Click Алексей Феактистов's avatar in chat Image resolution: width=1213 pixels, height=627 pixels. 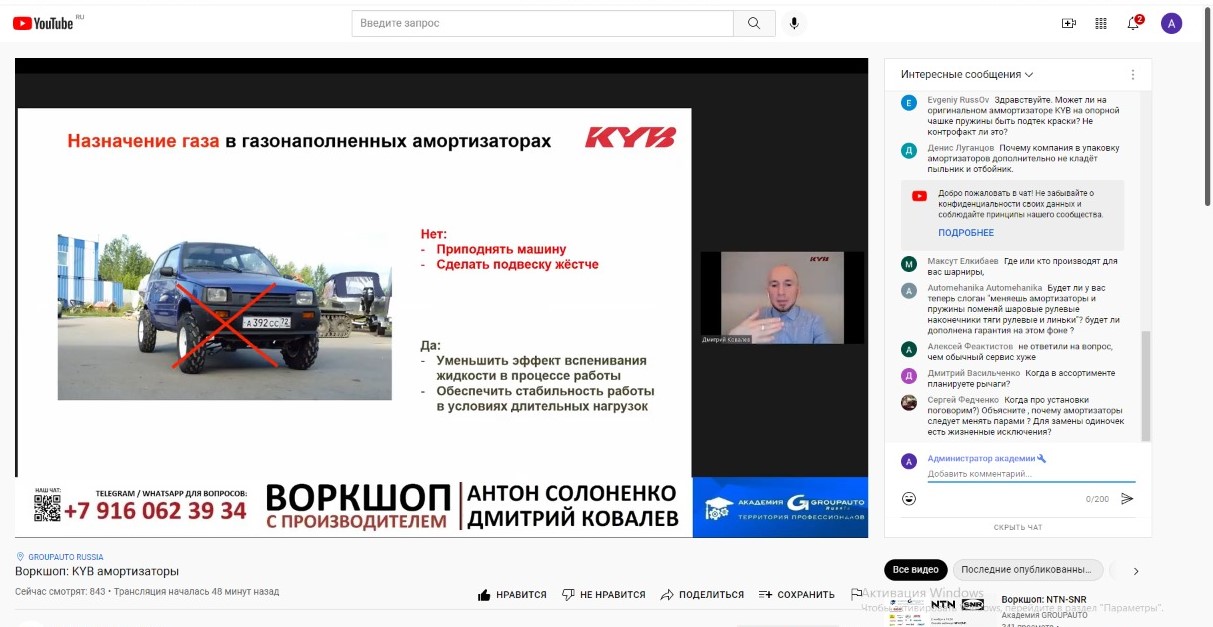coord(909,349)
